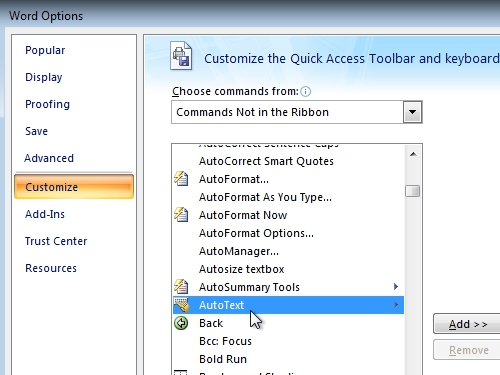This screenshot has height=375, width=500.
Task: Click the Customize header toolbar icon
Action: 181,56
